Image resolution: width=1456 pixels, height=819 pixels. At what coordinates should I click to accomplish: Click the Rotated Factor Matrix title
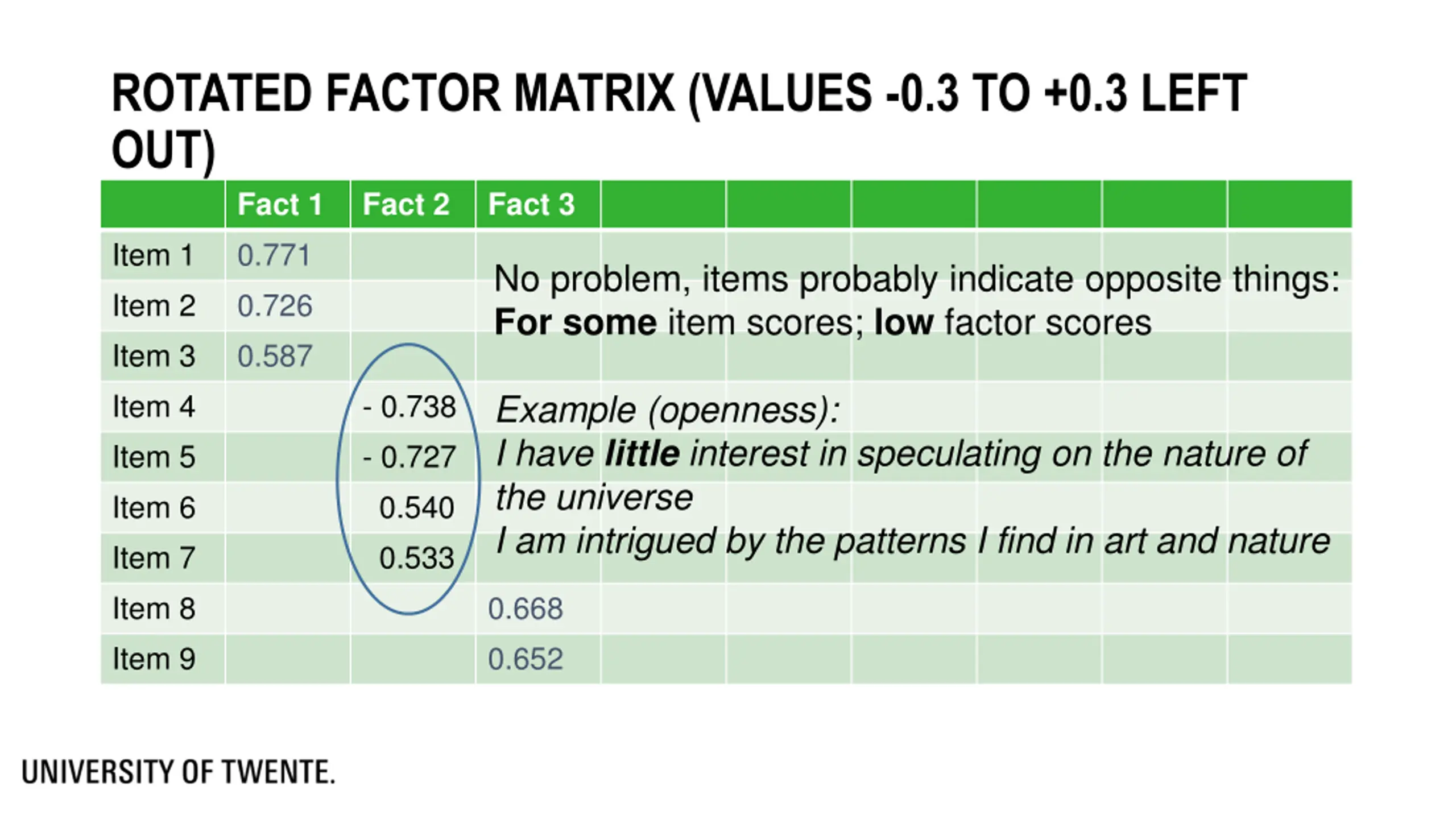point(679,121)
